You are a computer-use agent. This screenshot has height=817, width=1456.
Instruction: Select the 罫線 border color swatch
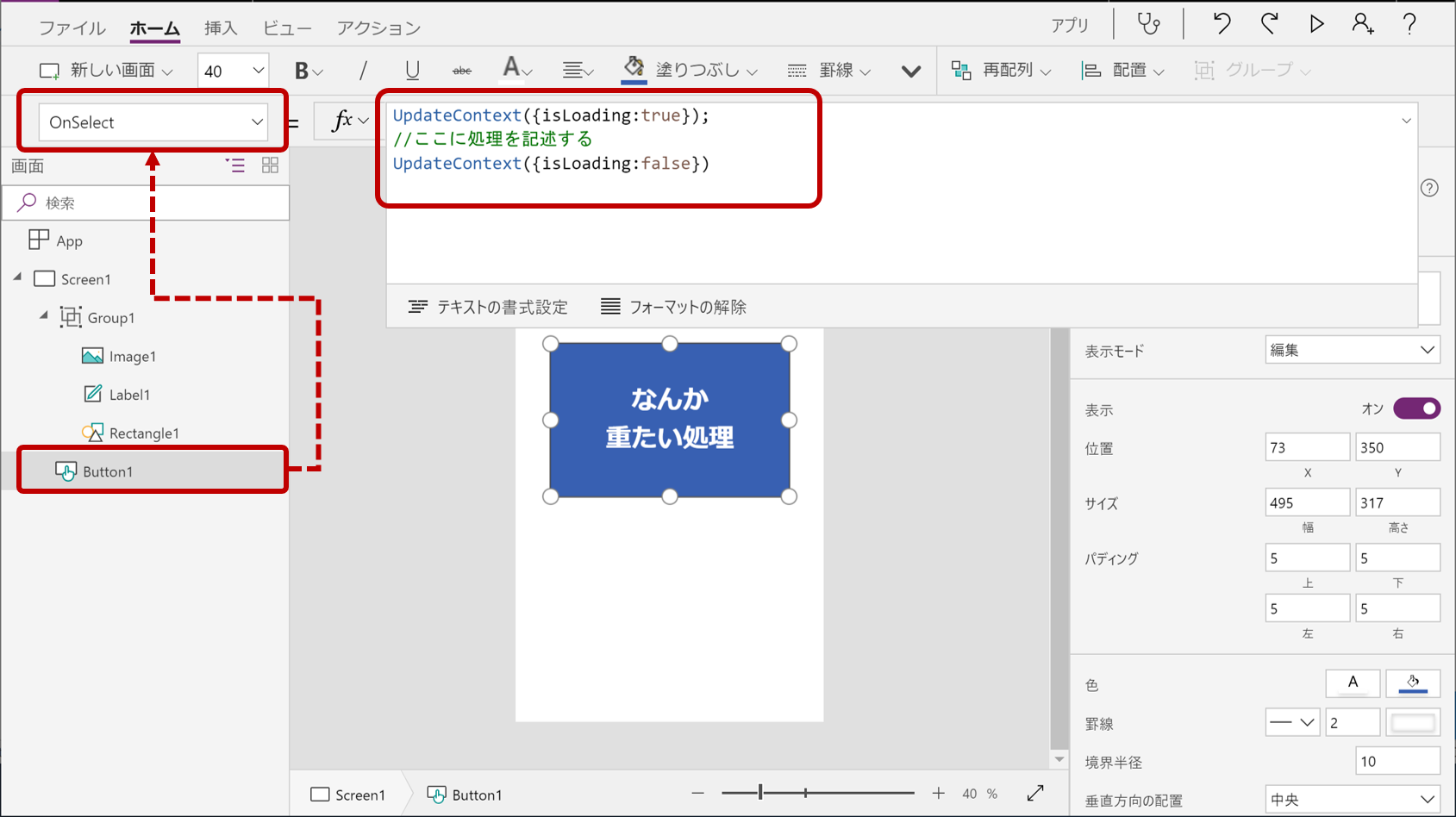1413,722
